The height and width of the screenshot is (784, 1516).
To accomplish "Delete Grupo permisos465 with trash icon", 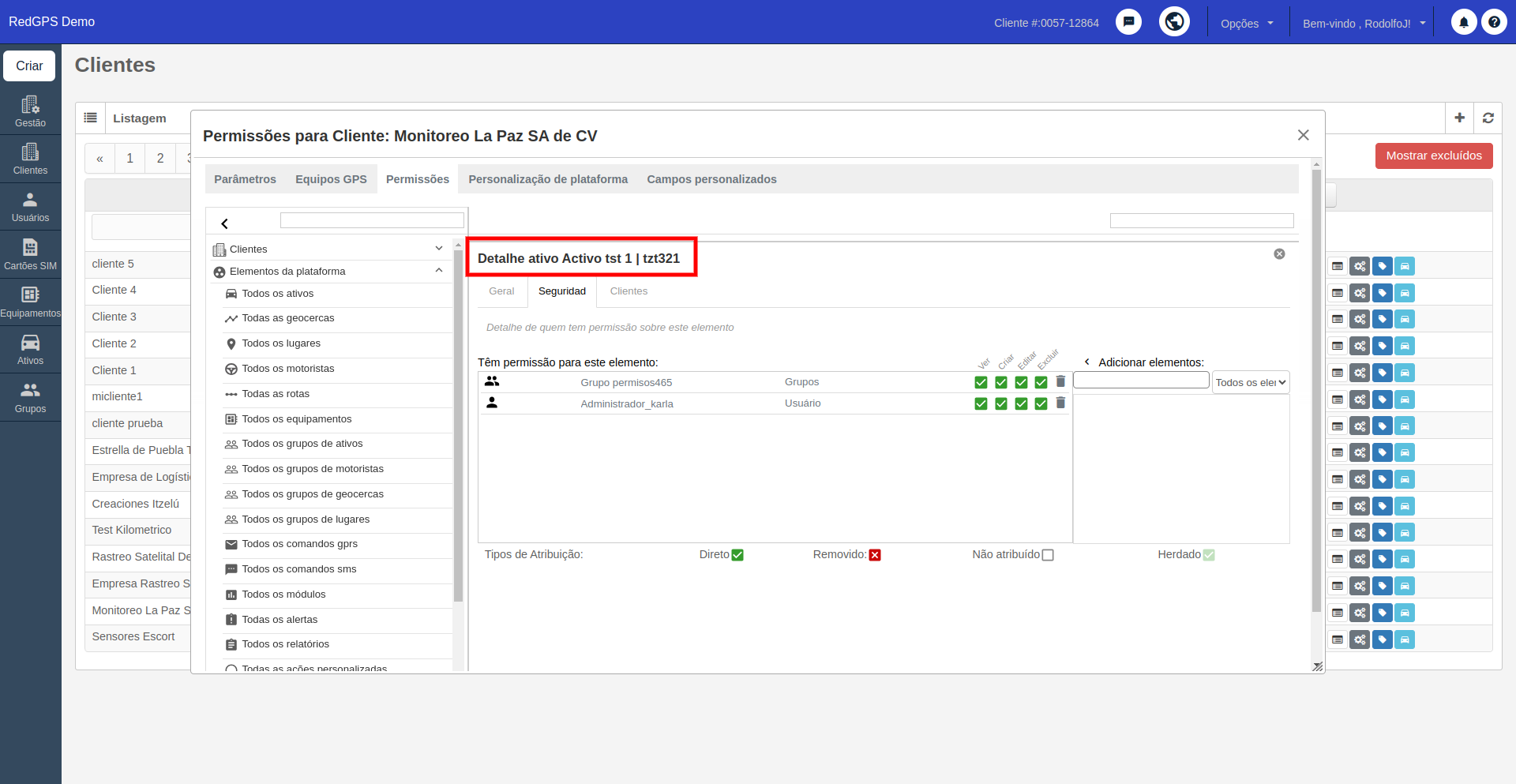I will pos(1060,382).
